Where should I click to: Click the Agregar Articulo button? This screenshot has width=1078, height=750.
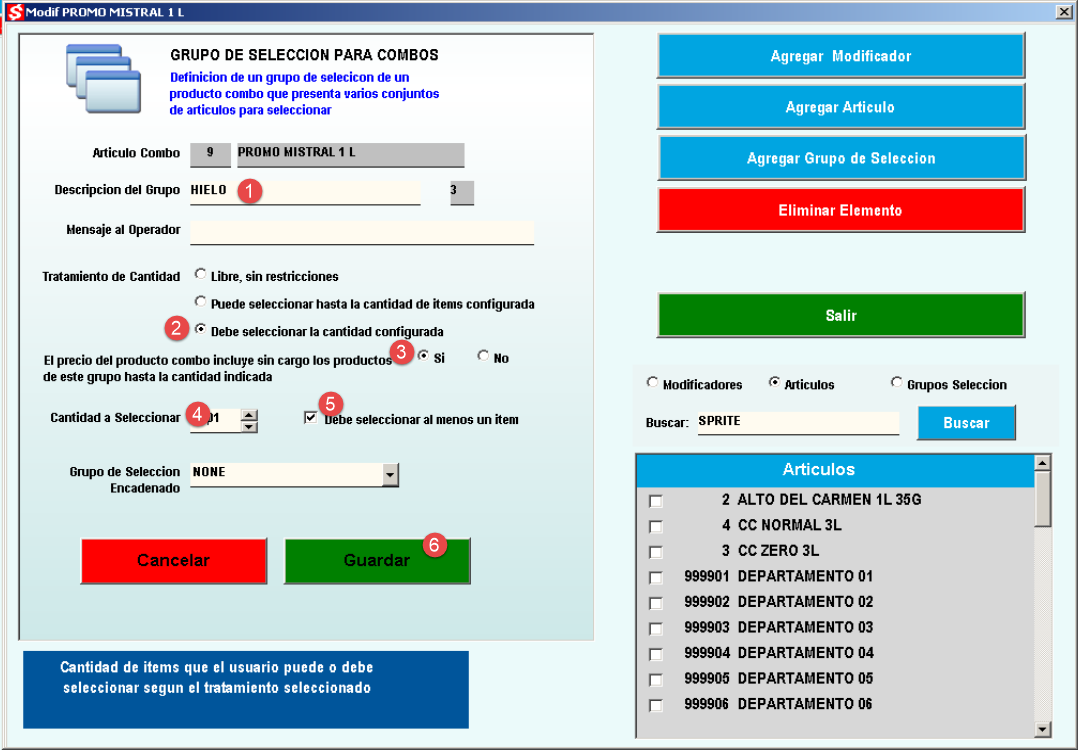click(x=841, y=107)
